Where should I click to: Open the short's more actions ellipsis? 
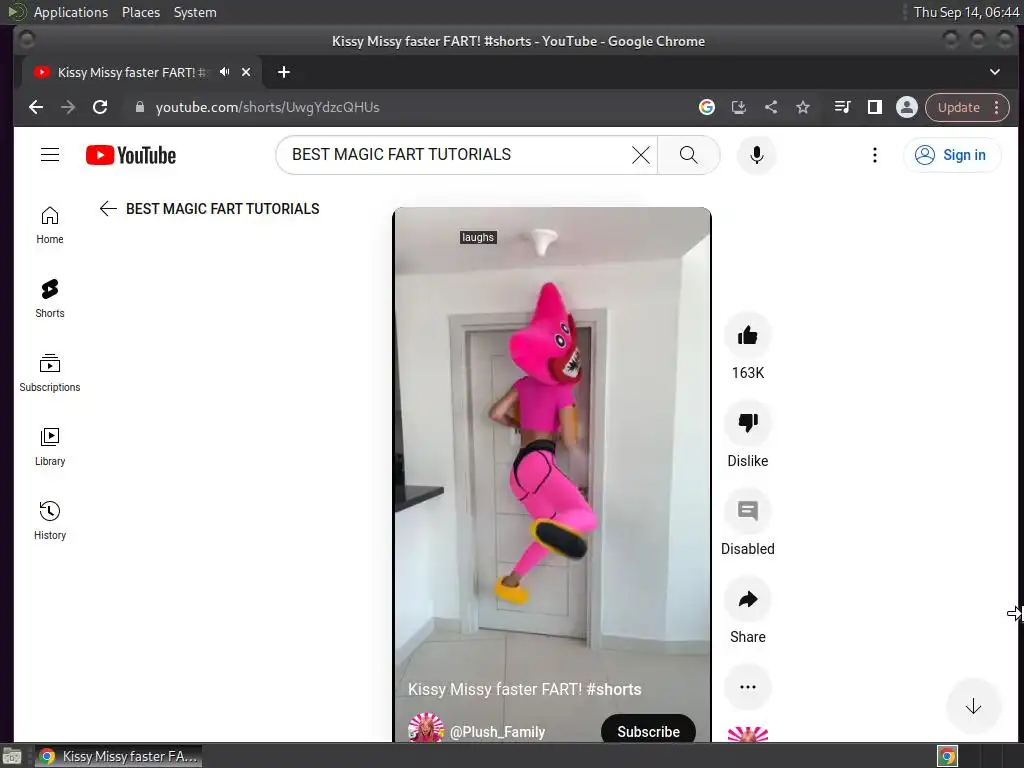(x=748, y=687)
